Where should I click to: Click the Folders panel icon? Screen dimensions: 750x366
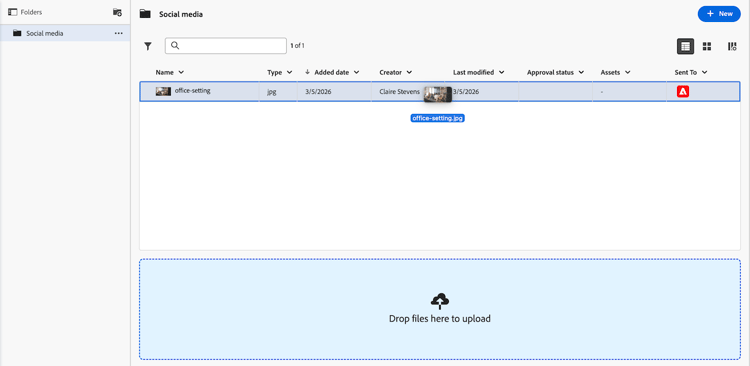12,12
